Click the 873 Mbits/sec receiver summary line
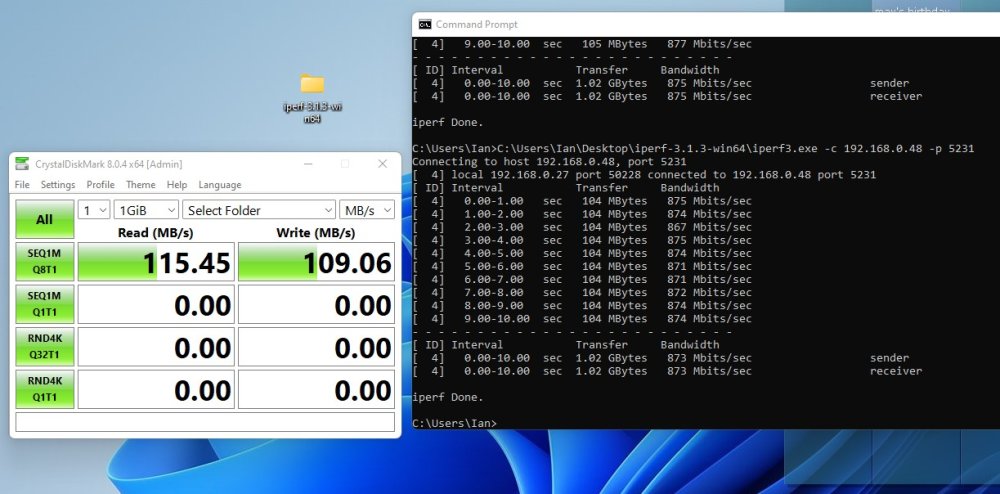 point(667,371)
